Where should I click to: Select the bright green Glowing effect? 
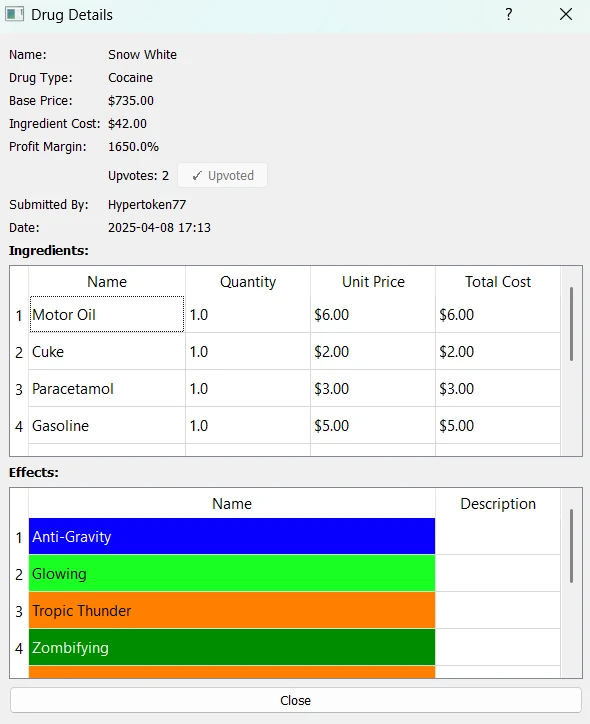pyautogui.click(x=232, y=573)
